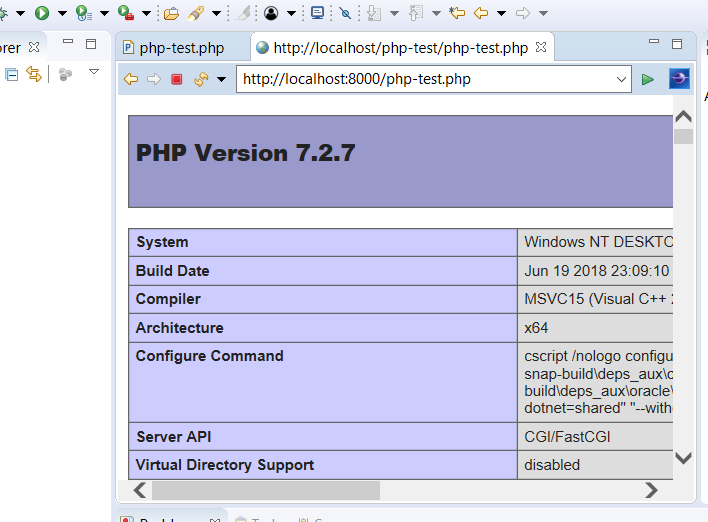The image size is (708, 522).
Task: Click the Jun 19 2018 build date value
Action: 596,271
